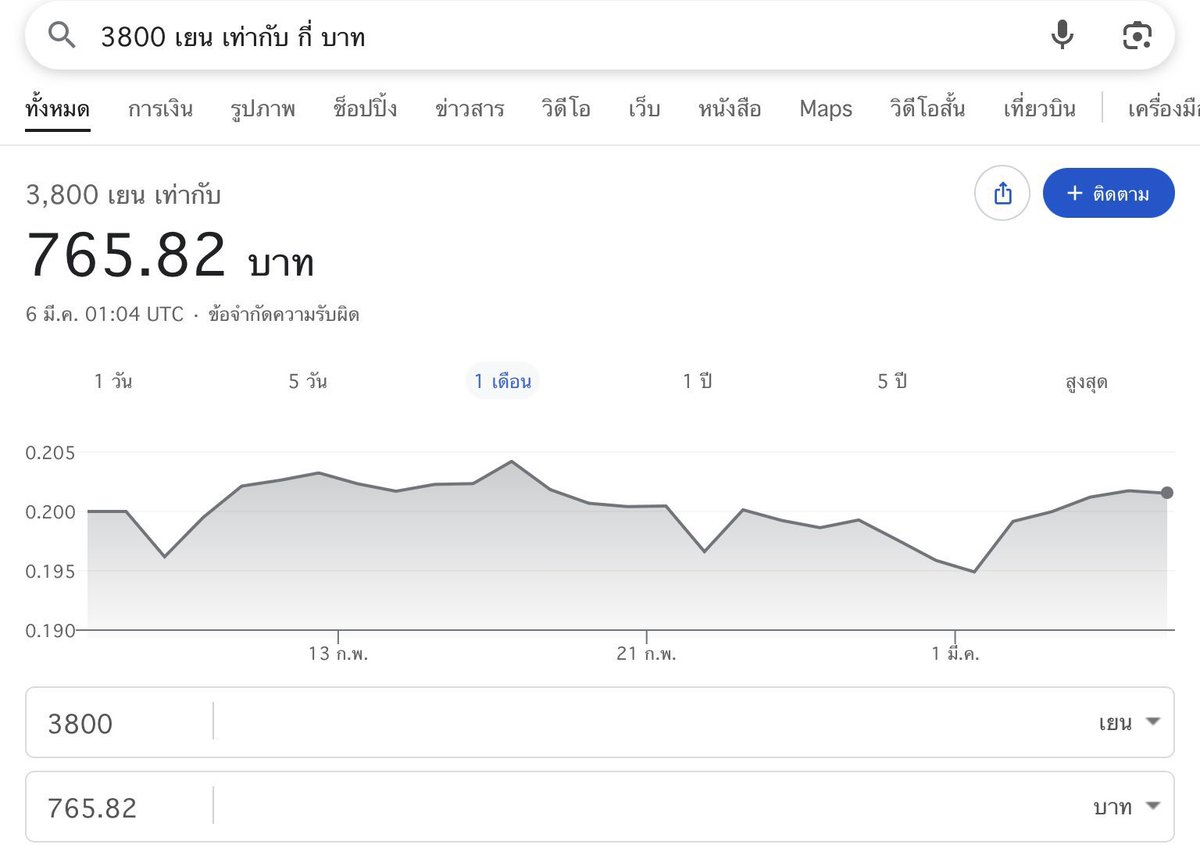
Task: Start voice search with microphone icon
Action: (x=1062, y=36)
